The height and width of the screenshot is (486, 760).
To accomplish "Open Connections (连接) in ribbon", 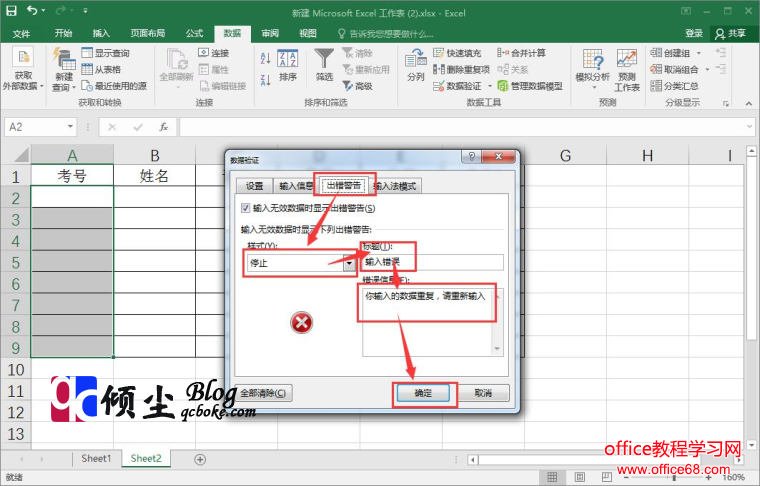I will click(x=214, y=53).
